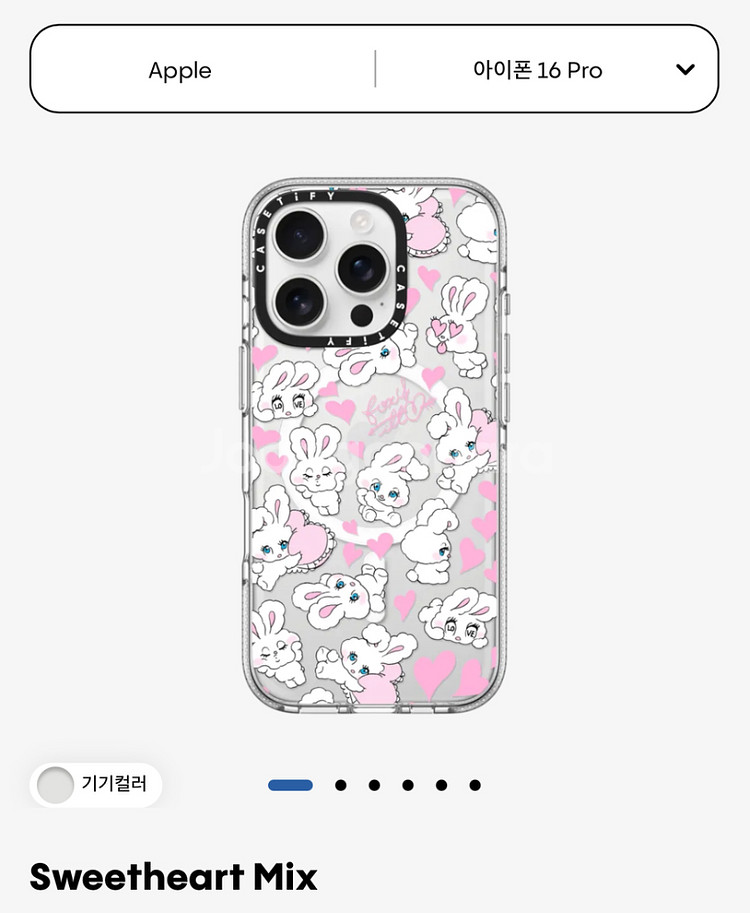
Task: Click the bottom-left camera lens
Action: [x=300, y=303]
